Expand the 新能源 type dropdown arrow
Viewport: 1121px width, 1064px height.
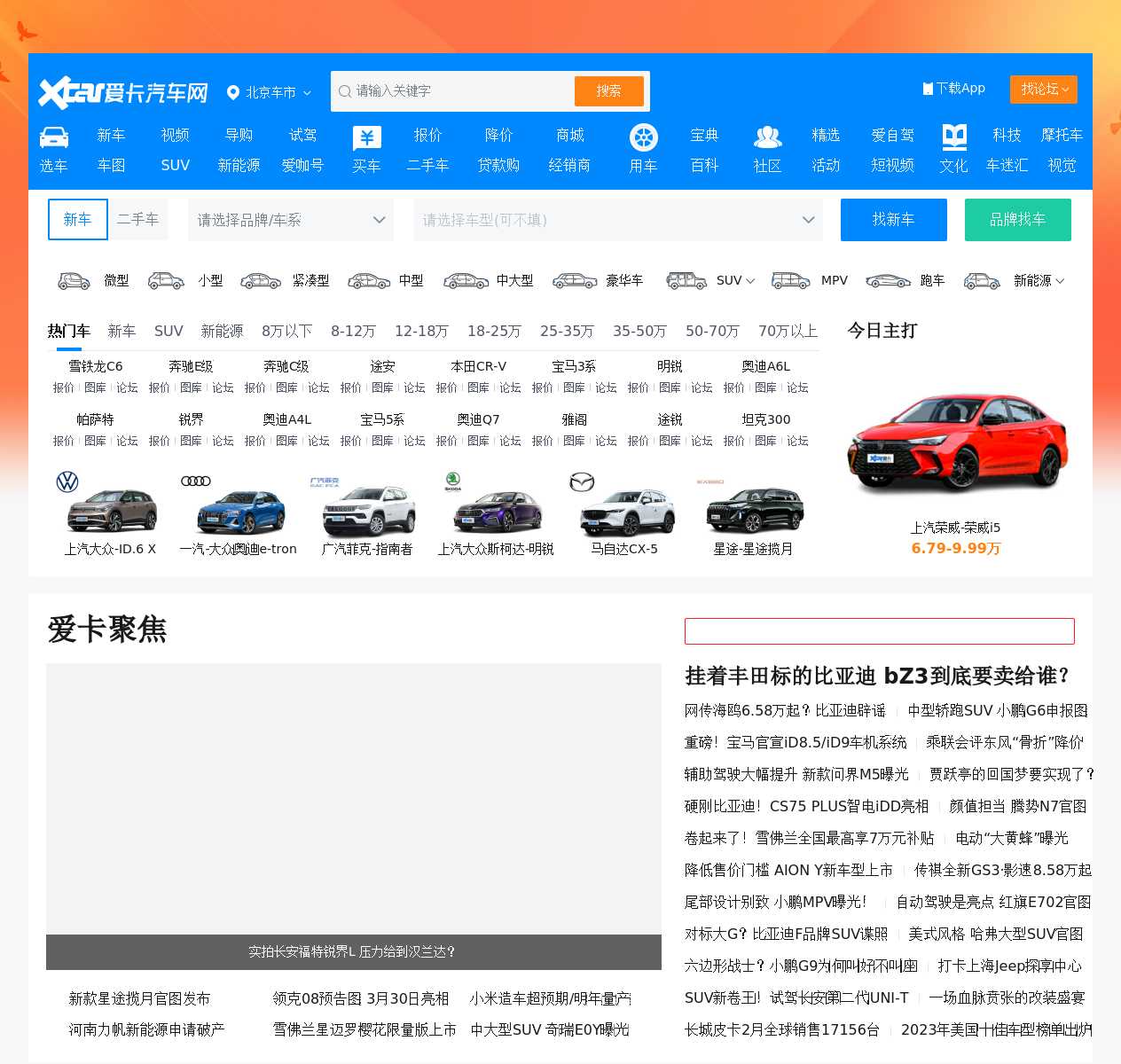[1060, 281]
